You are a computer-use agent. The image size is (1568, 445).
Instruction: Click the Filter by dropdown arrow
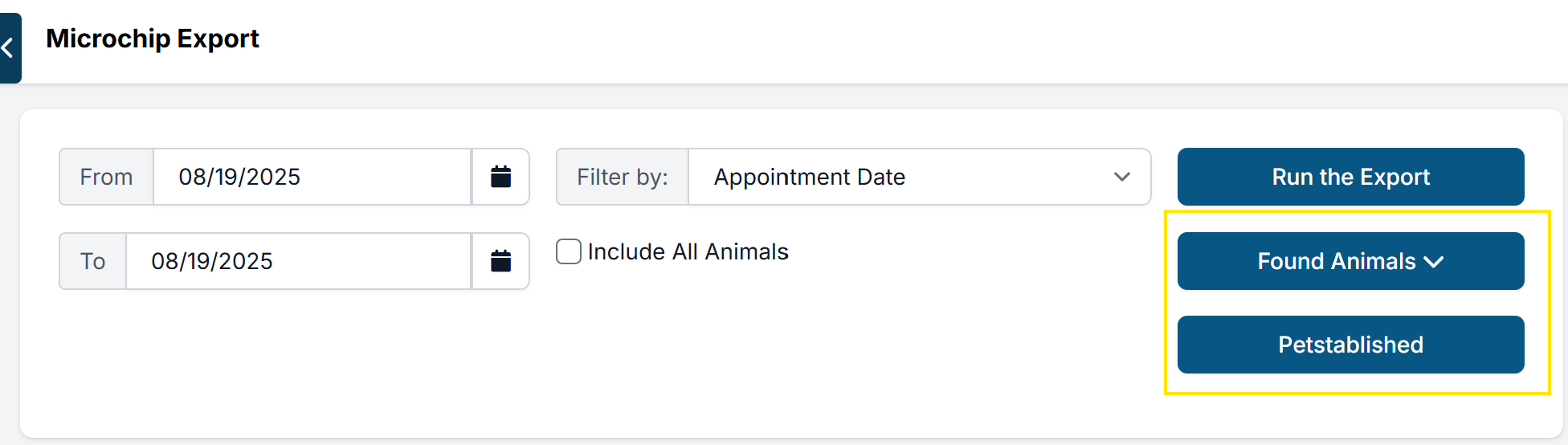(1121, 177)
